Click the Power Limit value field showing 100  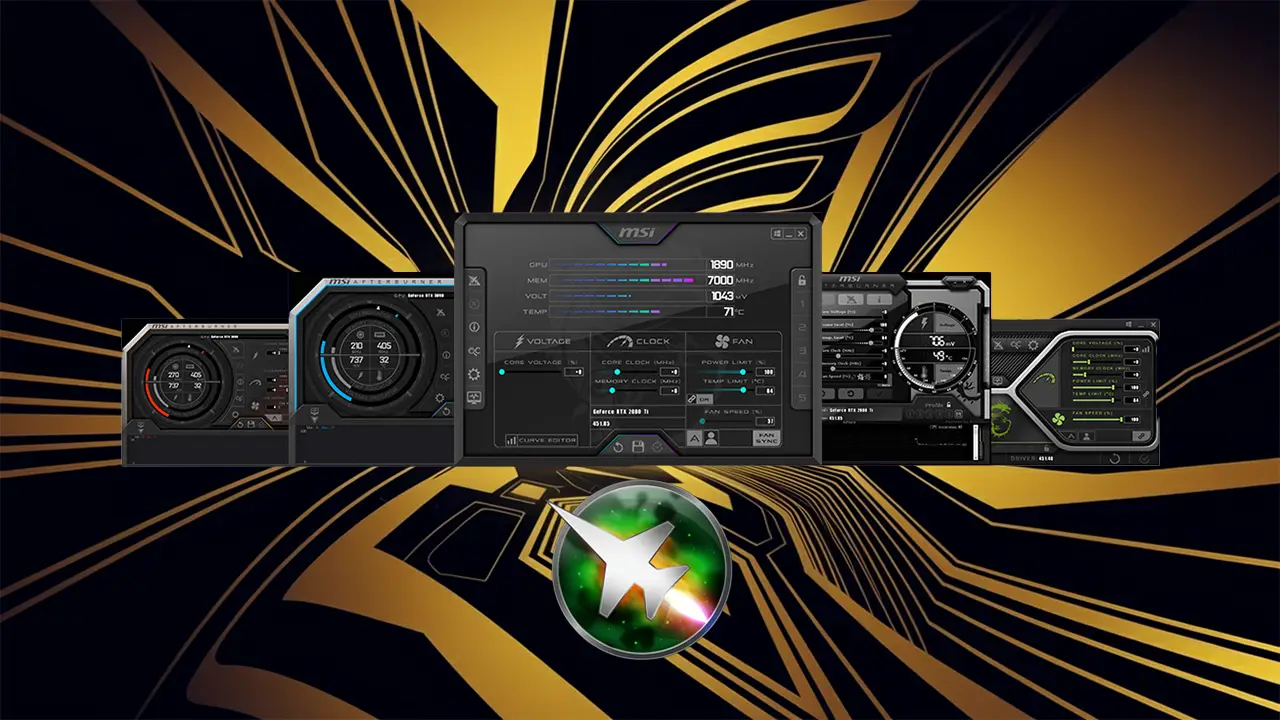765,372
